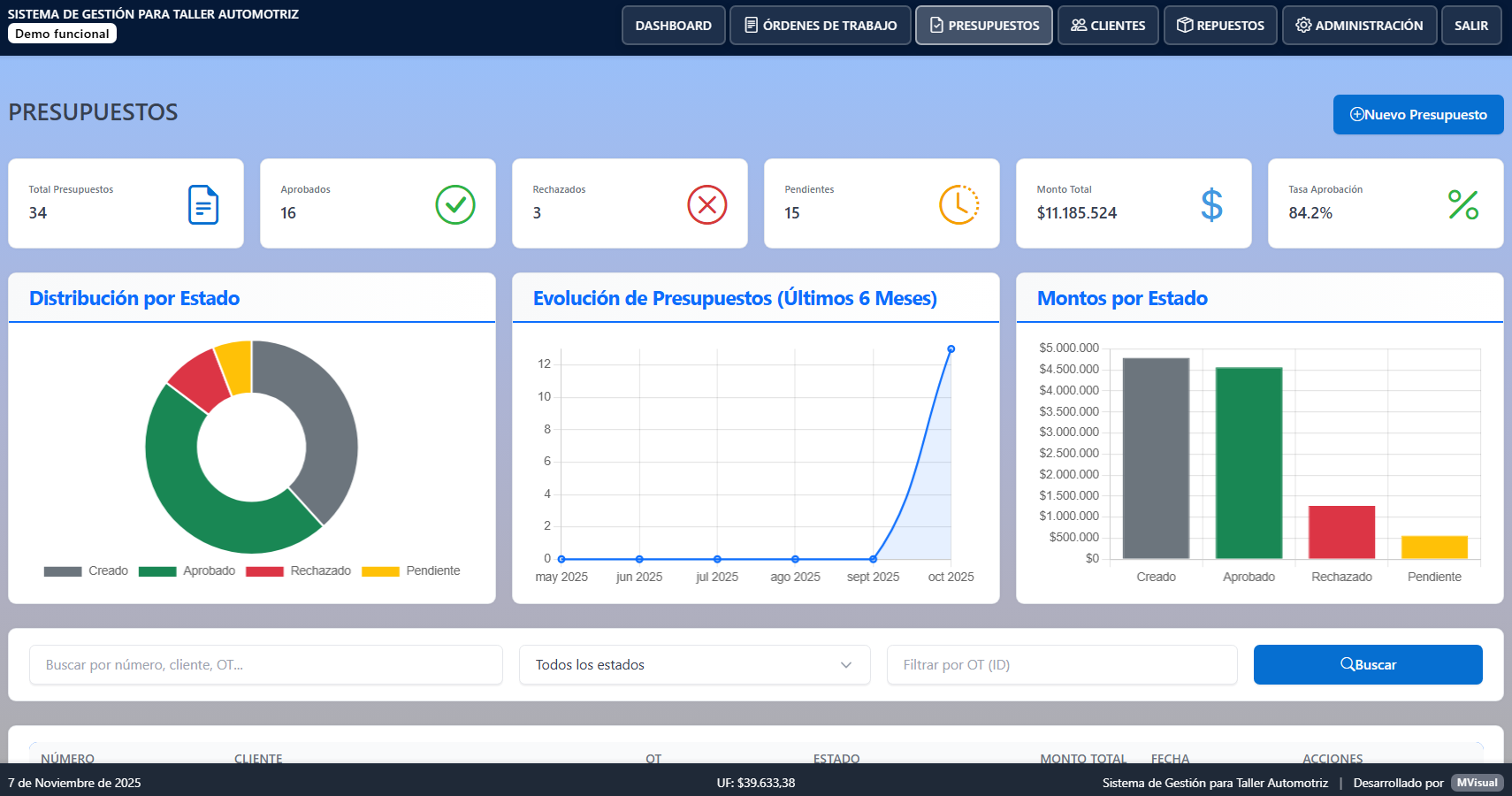The width and height of the screenshot is (1512, 796).
Task: Click the MVisual developer badge
Action: point(1478,783)
